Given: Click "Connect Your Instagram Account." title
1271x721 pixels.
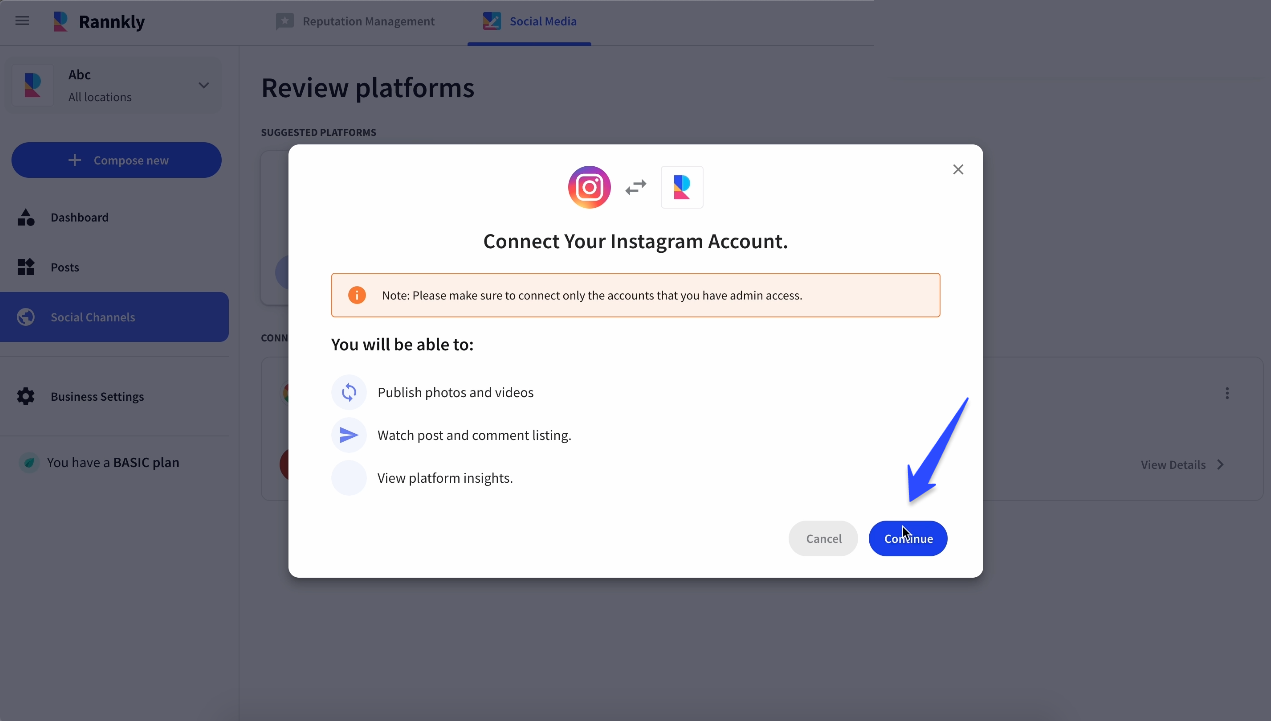Looking at the screenshot, I should click(636, 241).
